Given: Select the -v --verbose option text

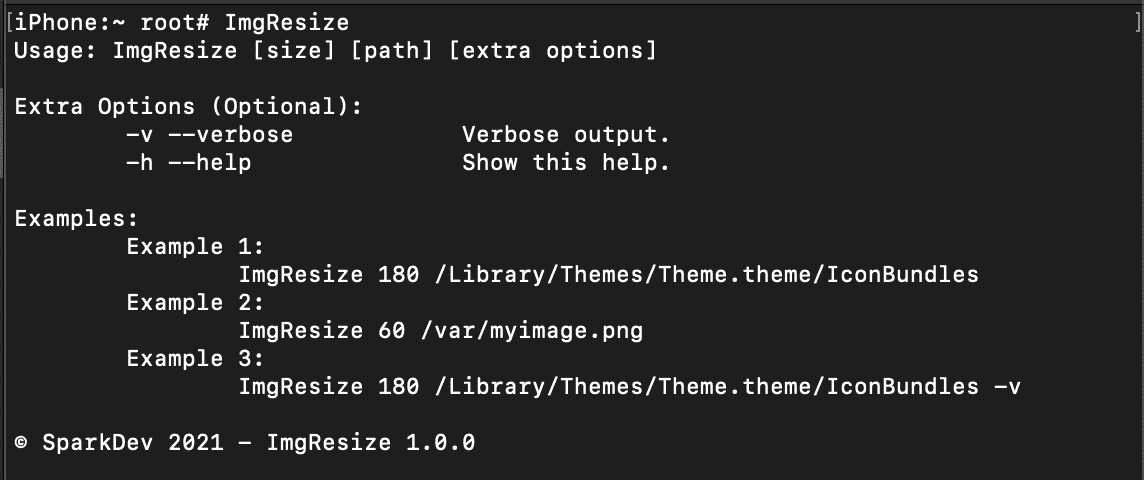Looking at the screenshot, I should coord(210,135).
